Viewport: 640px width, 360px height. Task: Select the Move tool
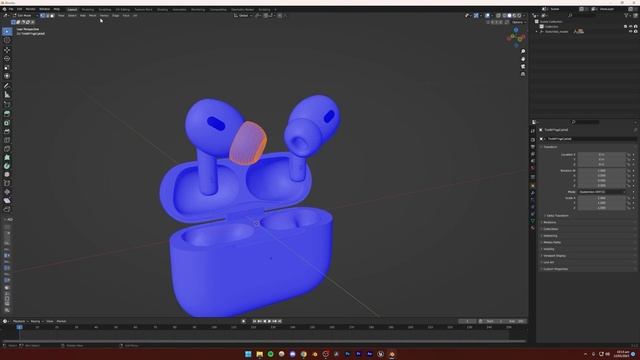point(7,50)
